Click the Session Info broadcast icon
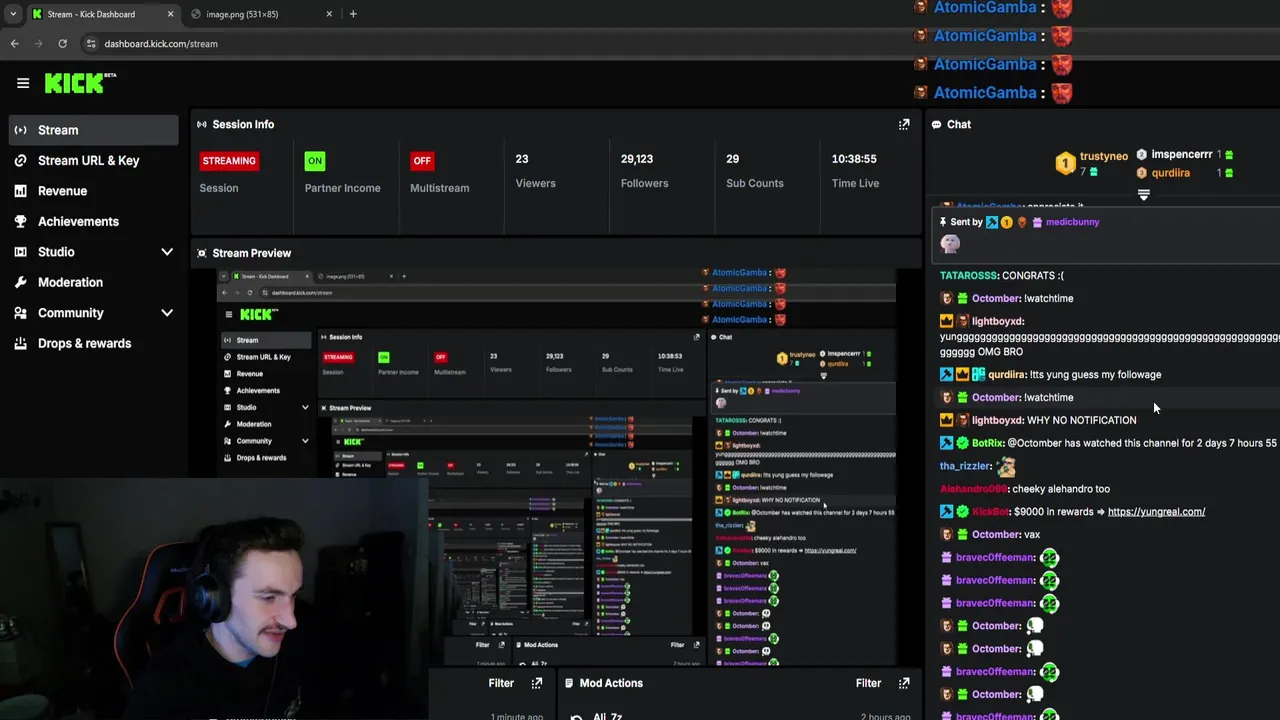The width and height of the screenshot is (1280, 720). click(202, 124)
